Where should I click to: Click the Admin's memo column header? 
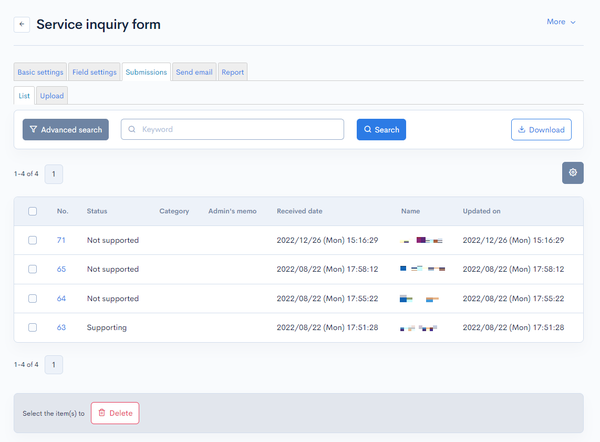tap(232, 211)
